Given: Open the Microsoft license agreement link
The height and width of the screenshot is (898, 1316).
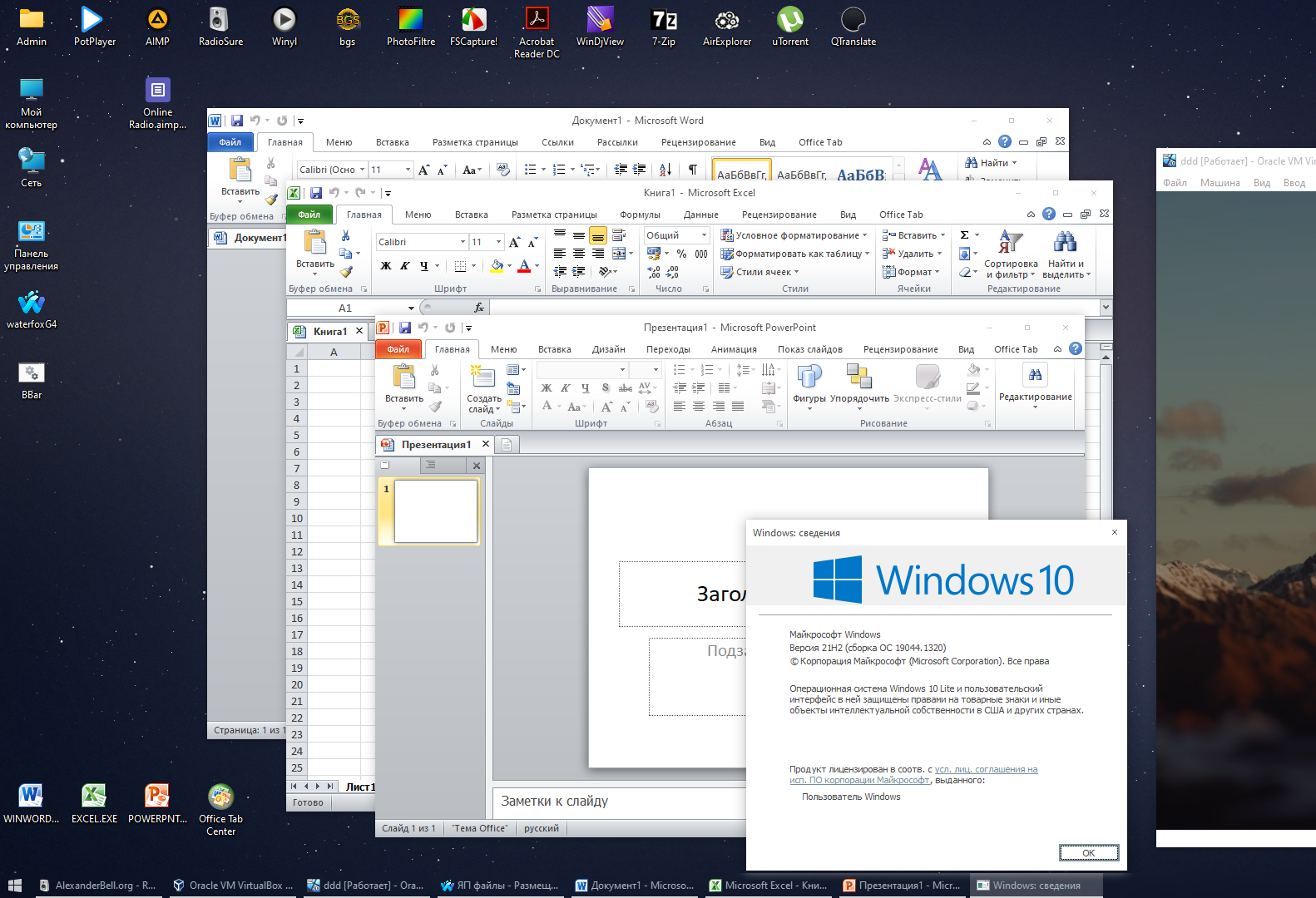Looking at the screenshot, I should coord(986,770).
